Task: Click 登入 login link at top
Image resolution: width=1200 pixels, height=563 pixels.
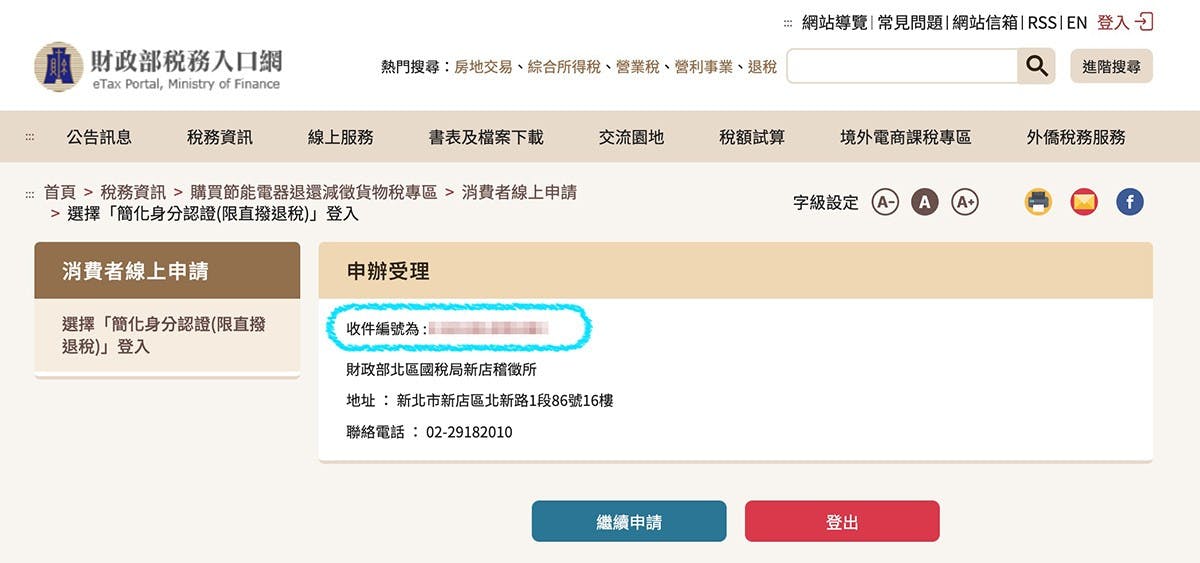Action: click(1125, 22)
